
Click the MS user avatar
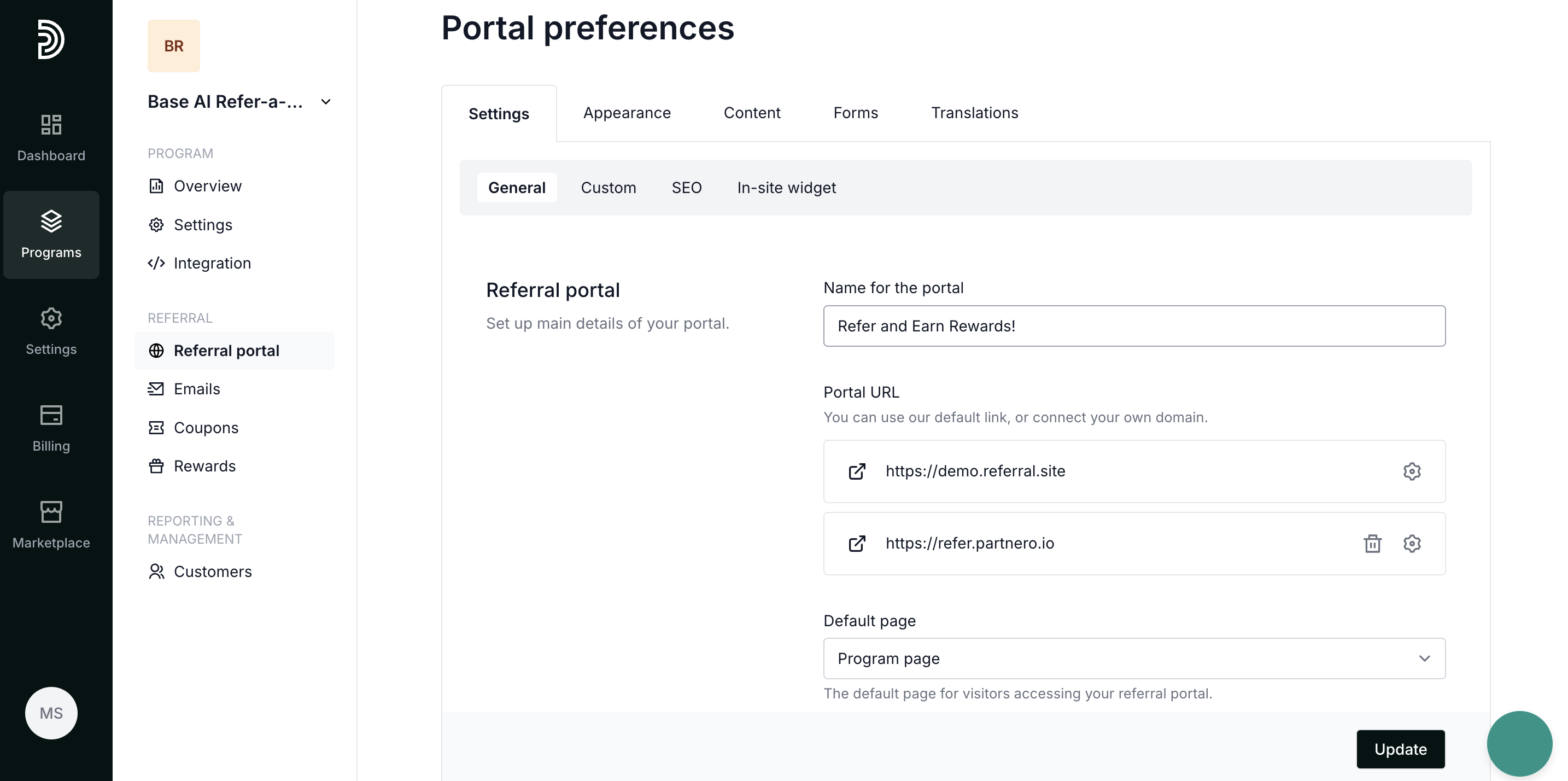point(51,713)
